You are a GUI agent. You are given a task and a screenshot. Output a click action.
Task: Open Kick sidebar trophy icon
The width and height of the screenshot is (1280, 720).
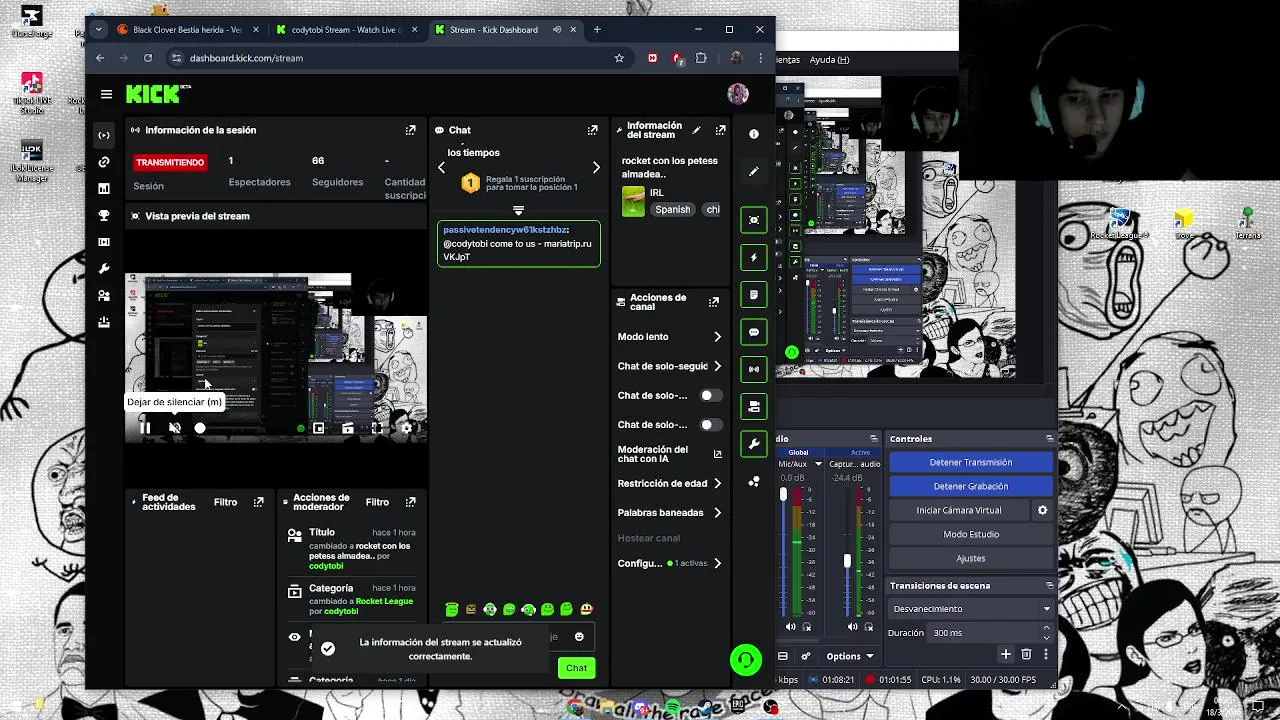pyautogui.click(x=104, y=215)
